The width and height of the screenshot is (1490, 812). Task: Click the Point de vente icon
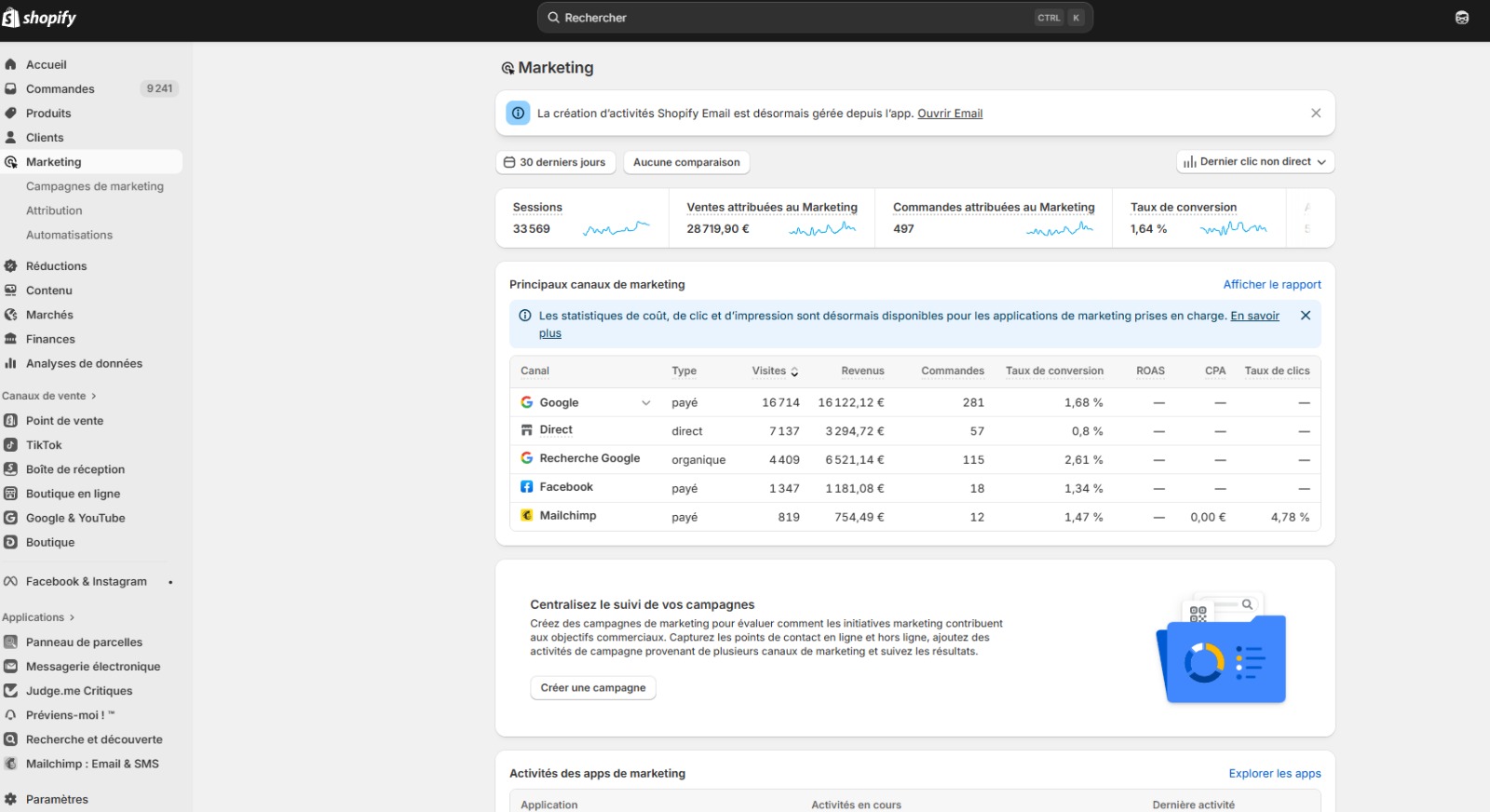coord(10,420)
